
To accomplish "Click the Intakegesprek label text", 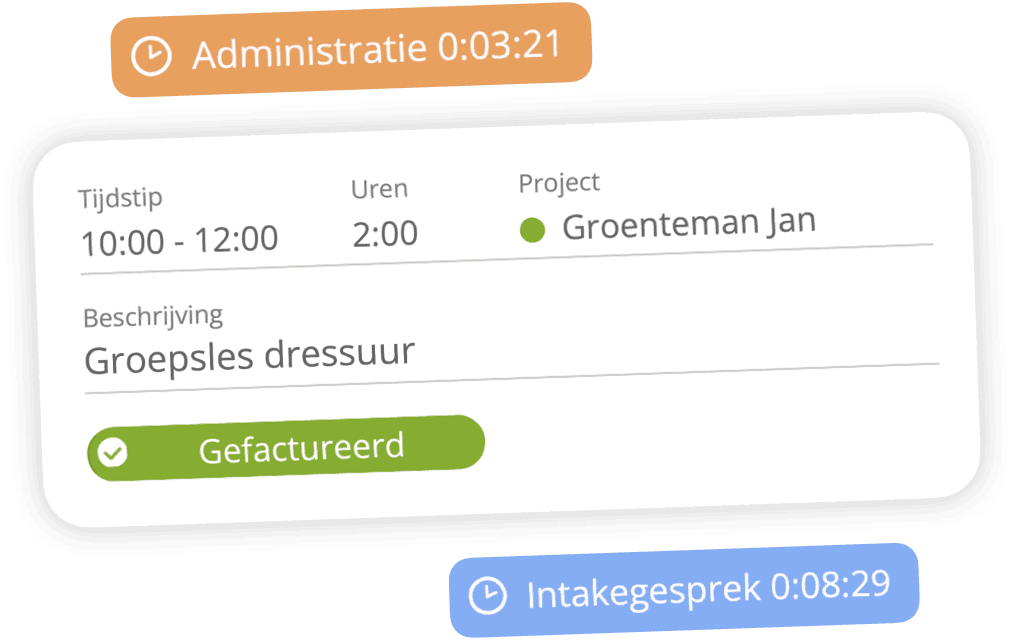I will pyautogui.click(x=643, y=592).
